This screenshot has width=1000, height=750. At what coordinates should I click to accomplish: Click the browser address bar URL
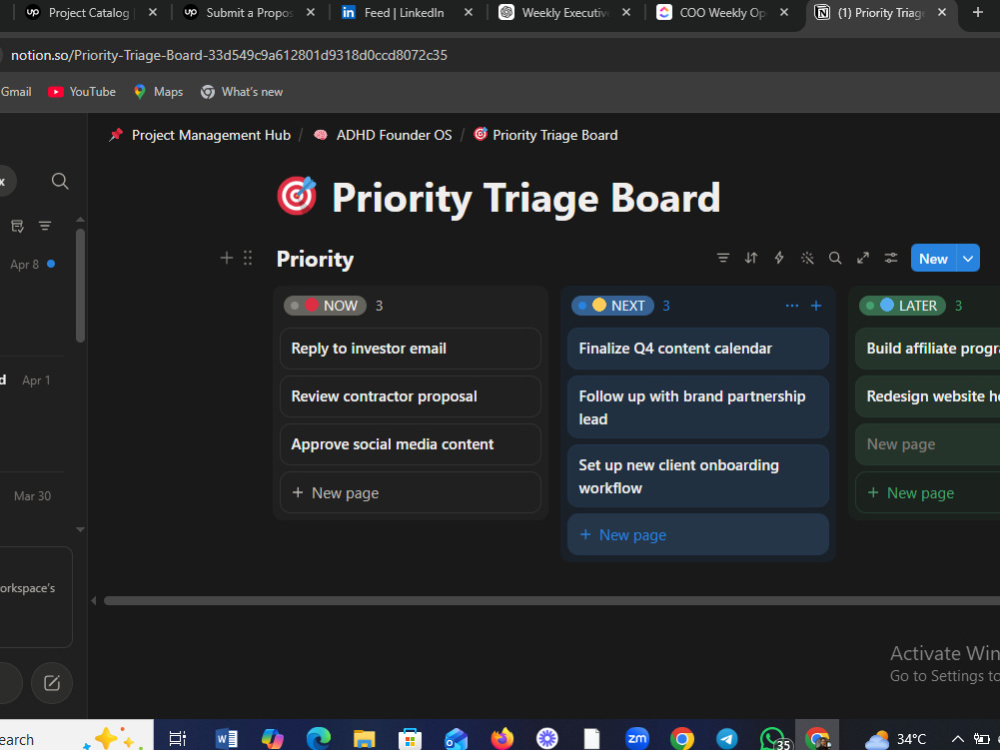(x=229, y=55)
